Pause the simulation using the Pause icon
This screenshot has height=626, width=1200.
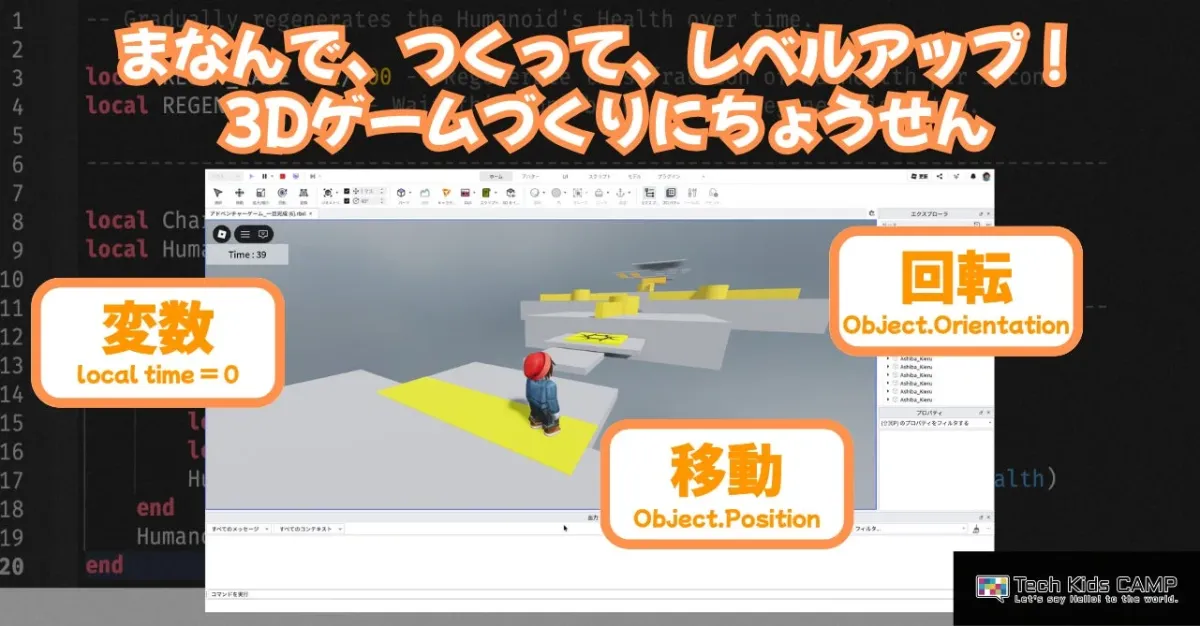(x=265, y=176)
